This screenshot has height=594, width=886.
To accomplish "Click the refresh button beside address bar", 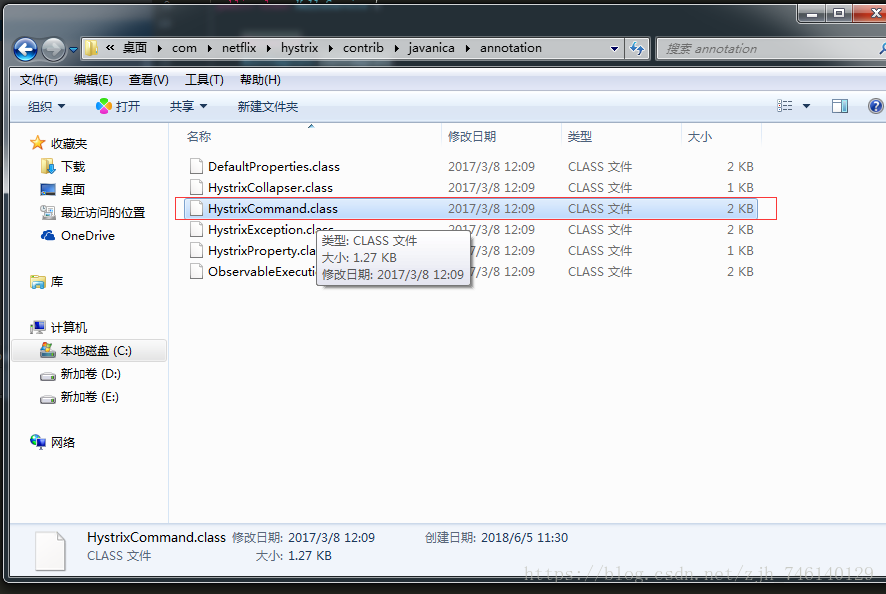I will 637,48.
